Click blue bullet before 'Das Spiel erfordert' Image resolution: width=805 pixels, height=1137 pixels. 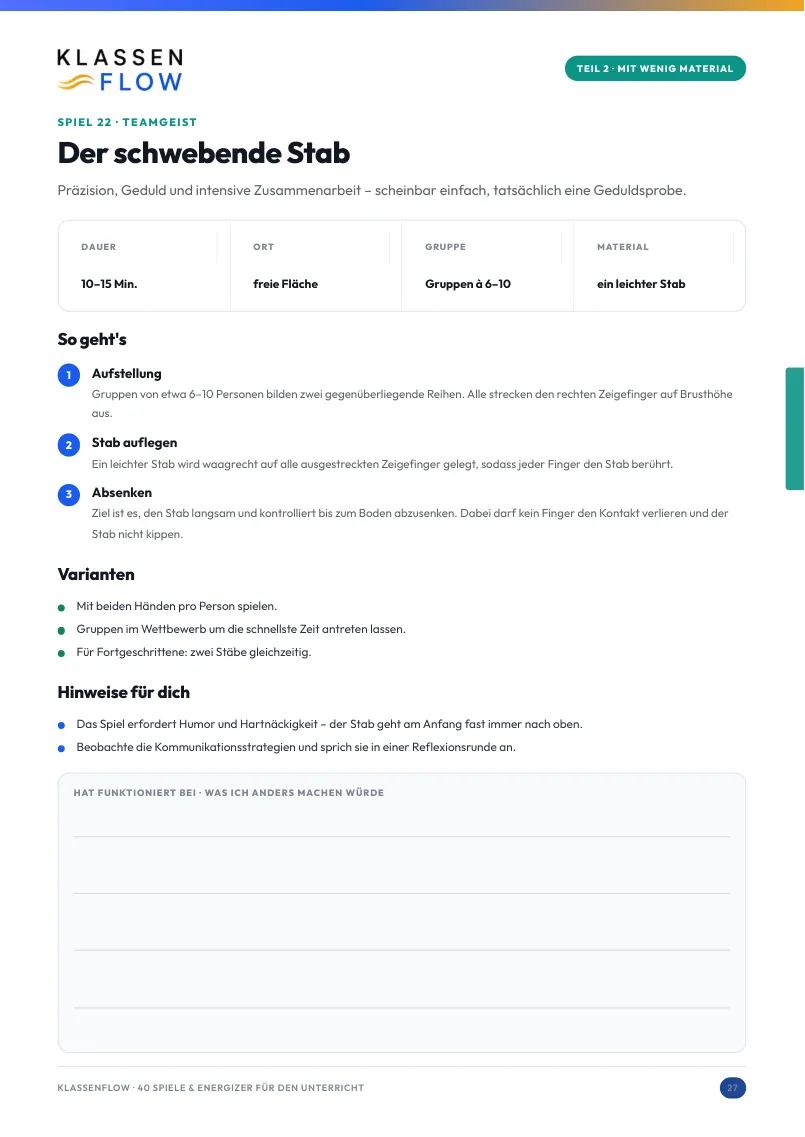point(62,725)
